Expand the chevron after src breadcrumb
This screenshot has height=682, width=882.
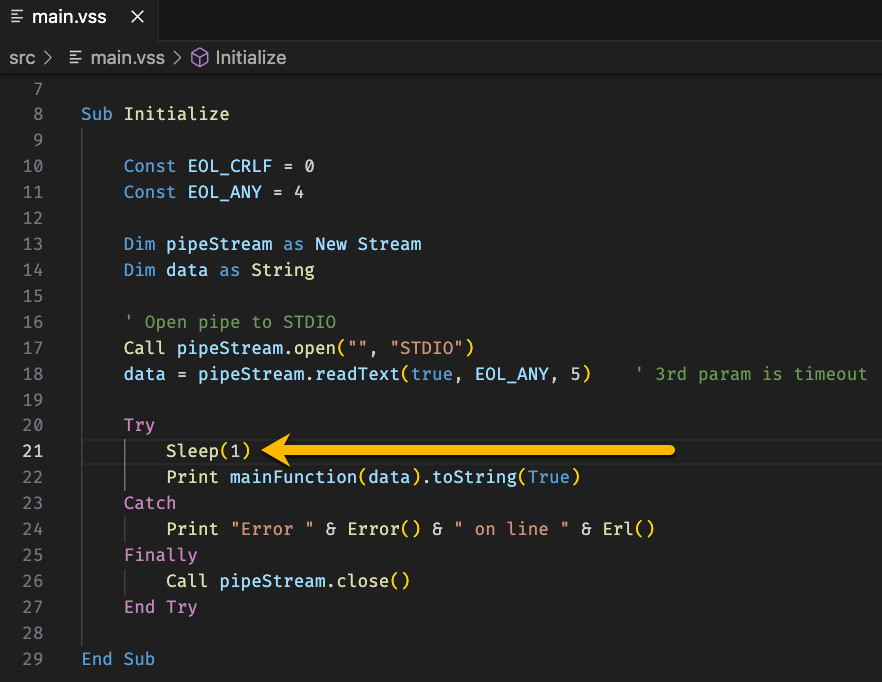click(x=48, y=58)
